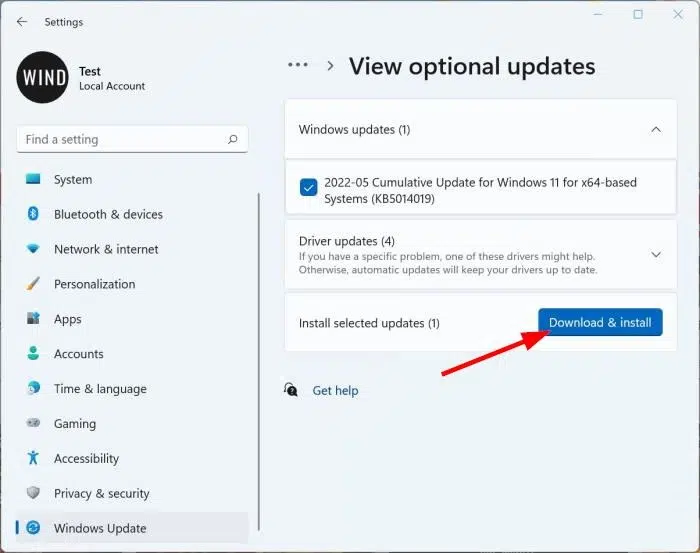
Task: Click the Driver updates (4) heading
Action: (x=347, y=241)
